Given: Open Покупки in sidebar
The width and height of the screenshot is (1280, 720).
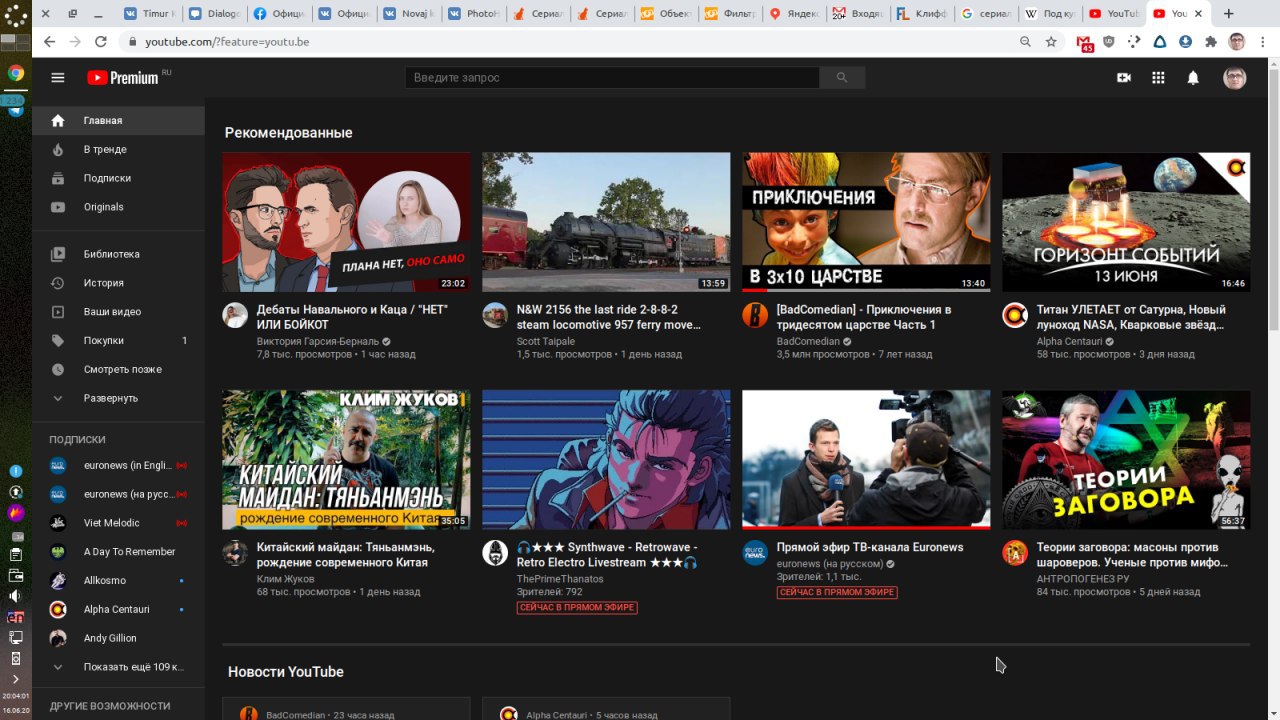Looking at the screenshot, I should (118, 341).
